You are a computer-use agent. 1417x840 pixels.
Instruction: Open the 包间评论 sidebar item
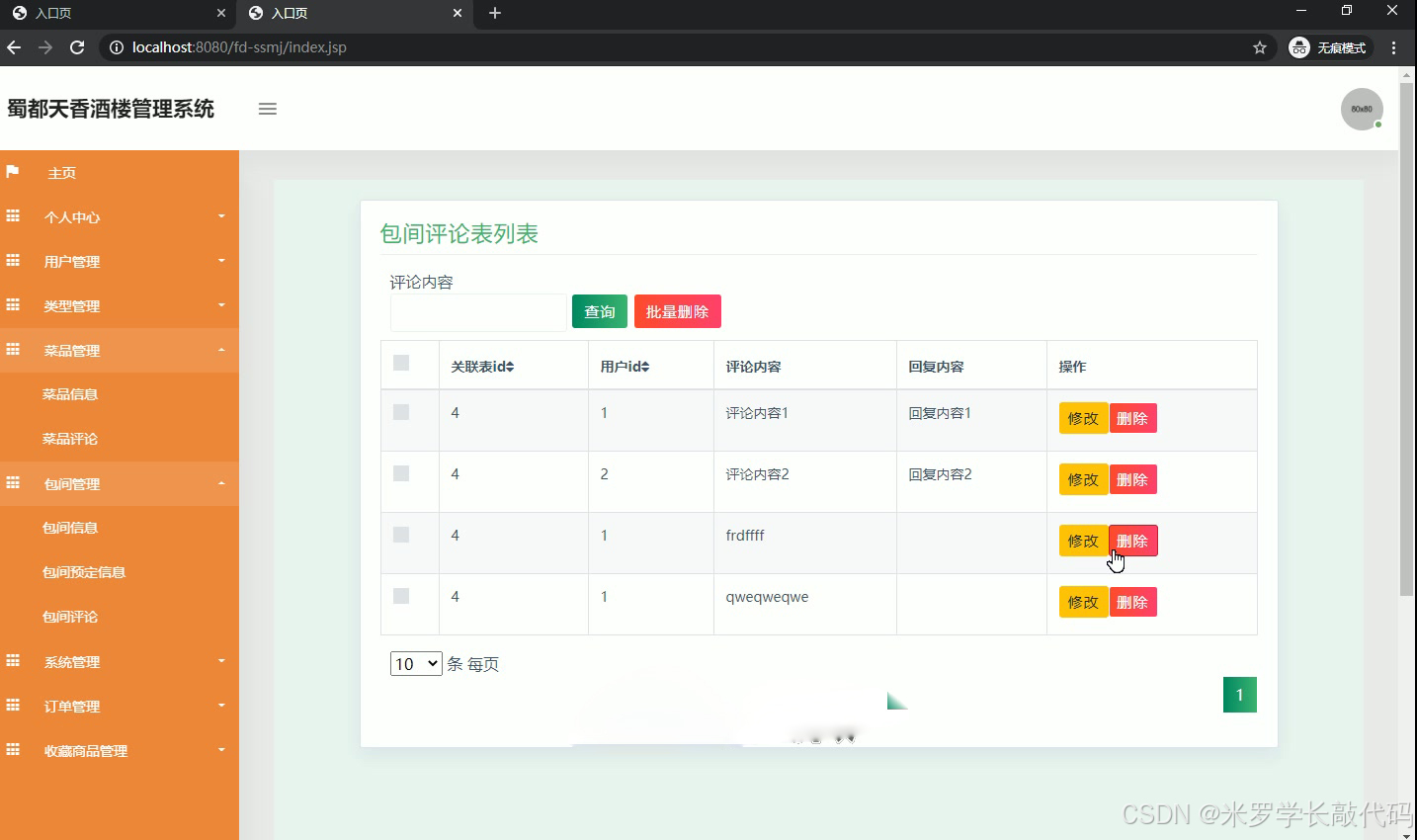[69, 616]
